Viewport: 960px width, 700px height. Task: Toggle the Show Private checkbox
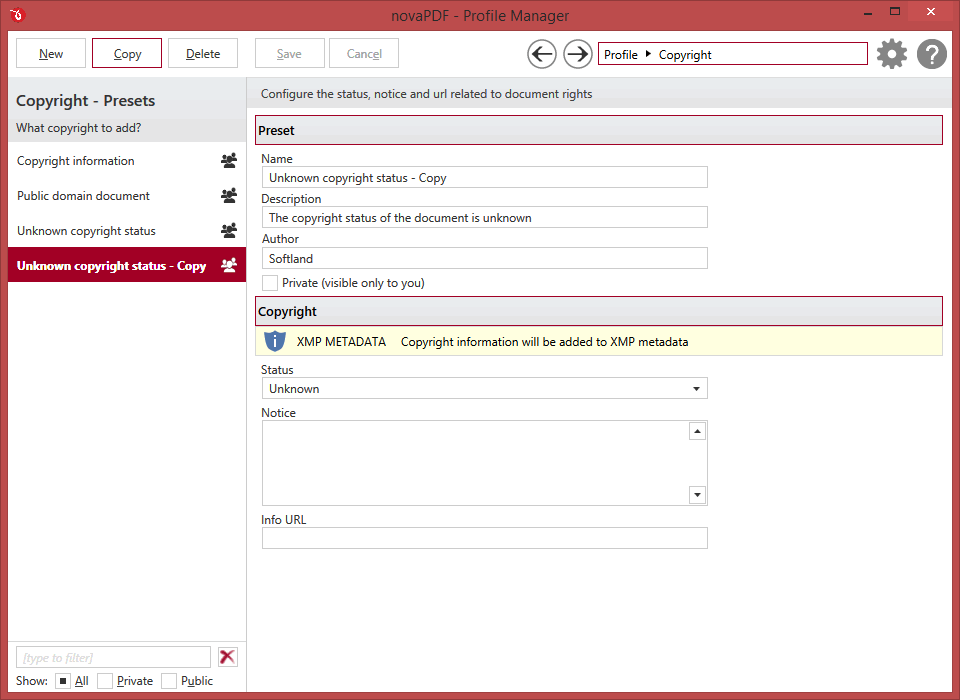(105, 681)
